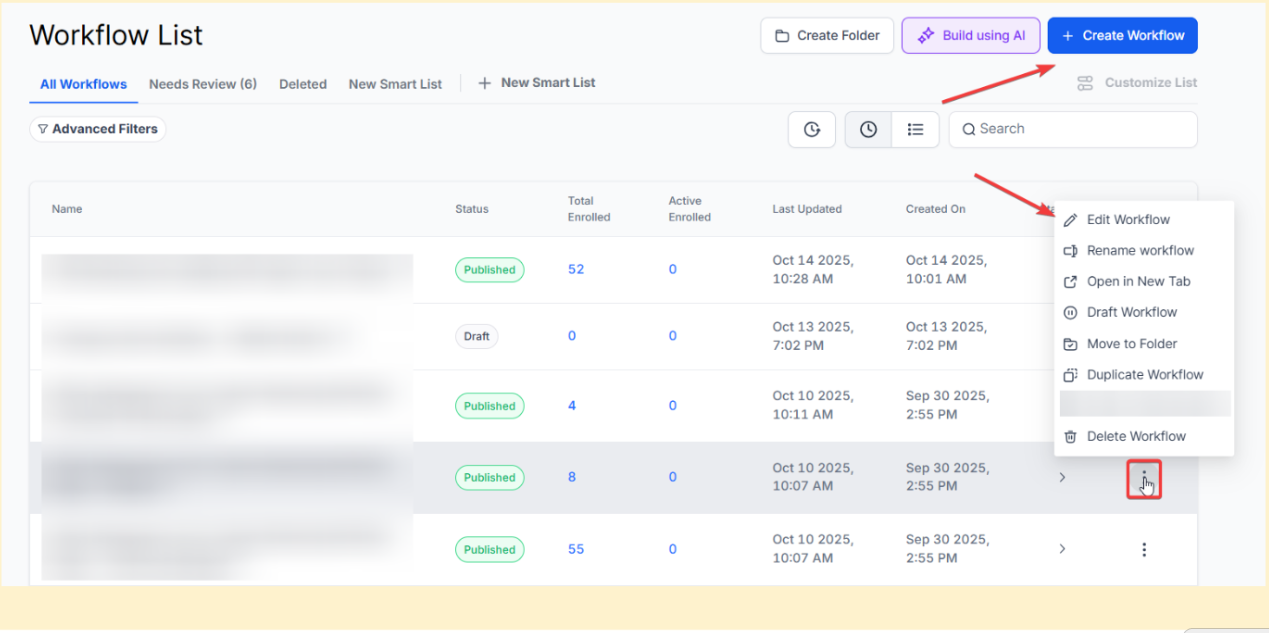Expand last row's chevron arrow

(x=1062, y=549)
